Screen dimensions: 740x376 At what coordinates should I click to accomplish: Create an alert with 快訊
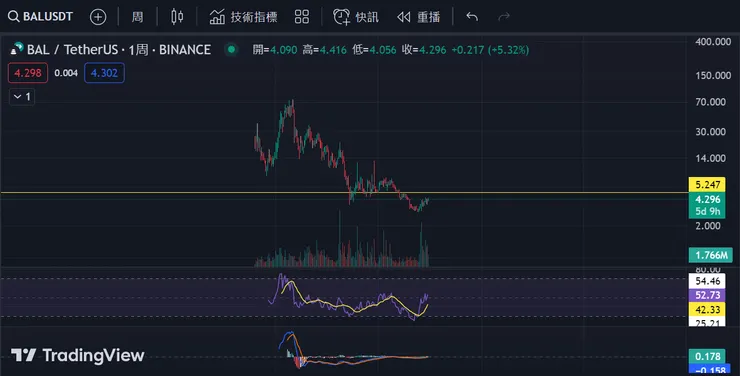tap(356, 17)
